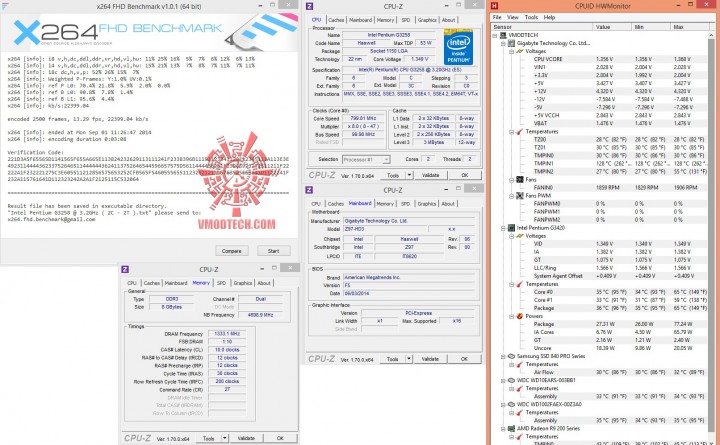Image resolution: width=720 pixels, height=445 pixels.
Task: Collapse the Fans PWM node
Action: pyautogui.click(x=512, y=196)
